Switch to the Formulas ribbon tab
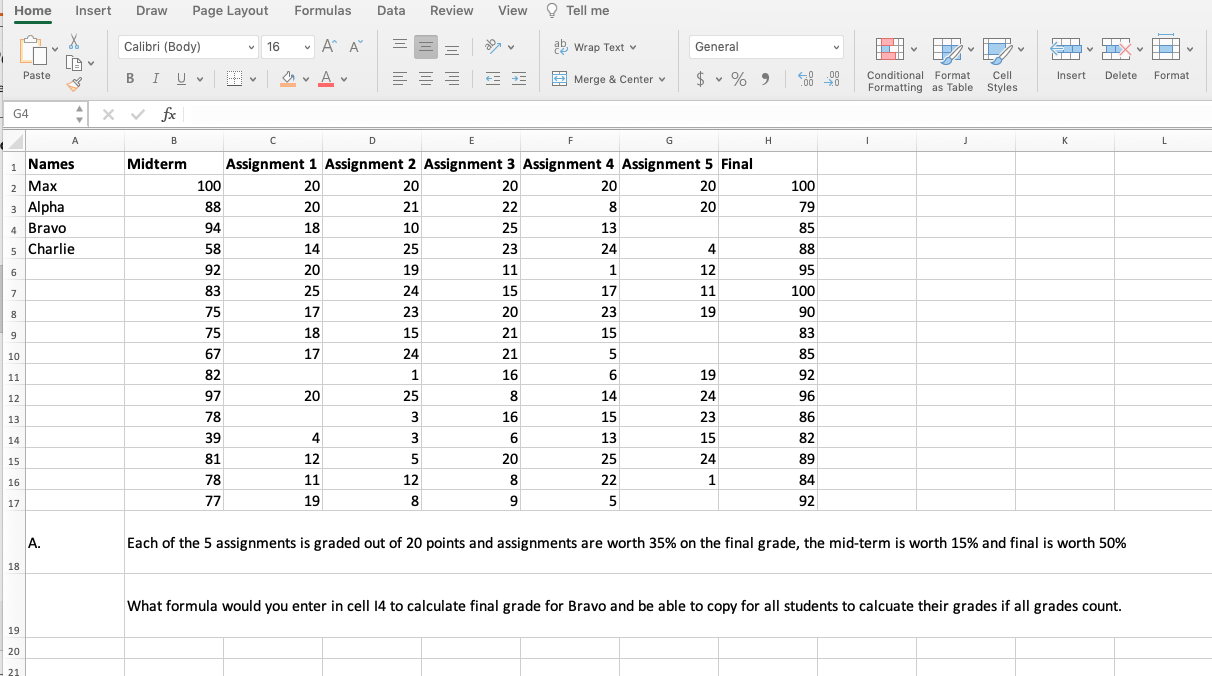The image size is (1212, 676). click(322, 11)
